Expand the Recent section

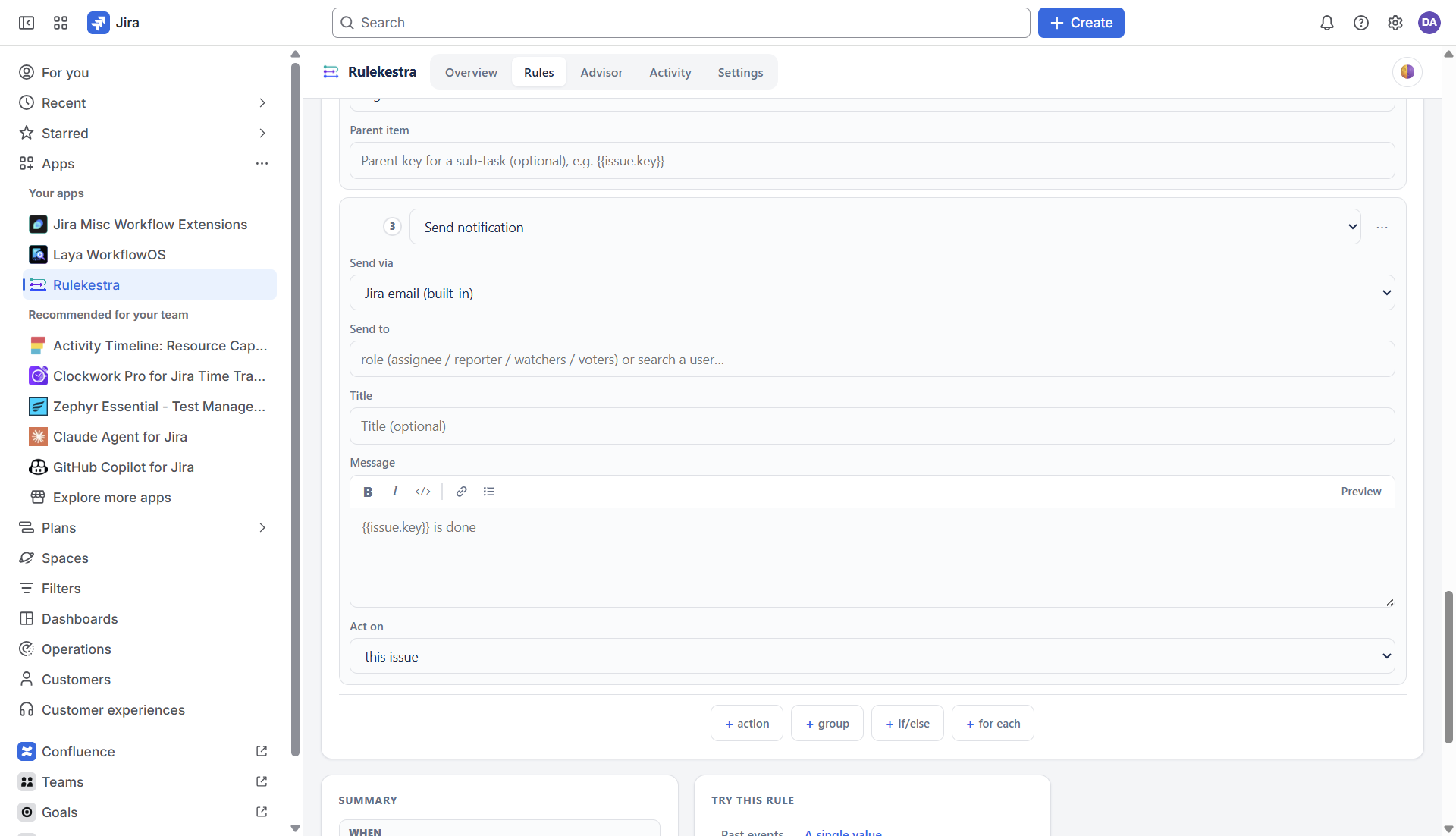pyautogui.click(x=262, y=103)
